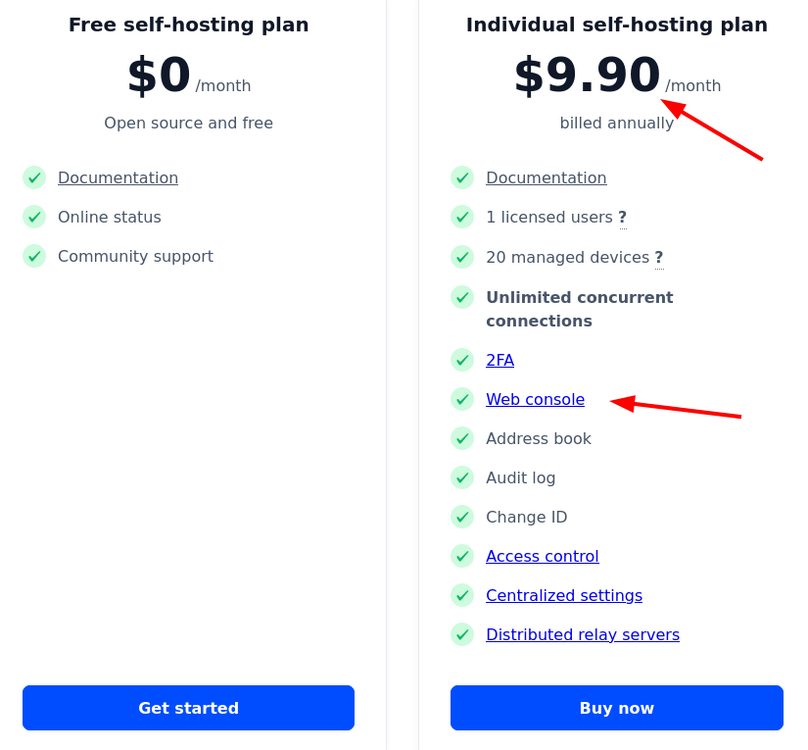Follow the Web console link
This screenshot has height=750, width=808.
[535, 399]
